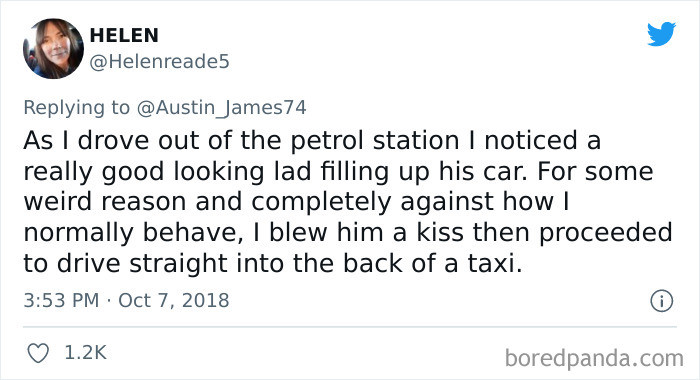
Task: Click the HELEN display name
Action: coord(124,36)
